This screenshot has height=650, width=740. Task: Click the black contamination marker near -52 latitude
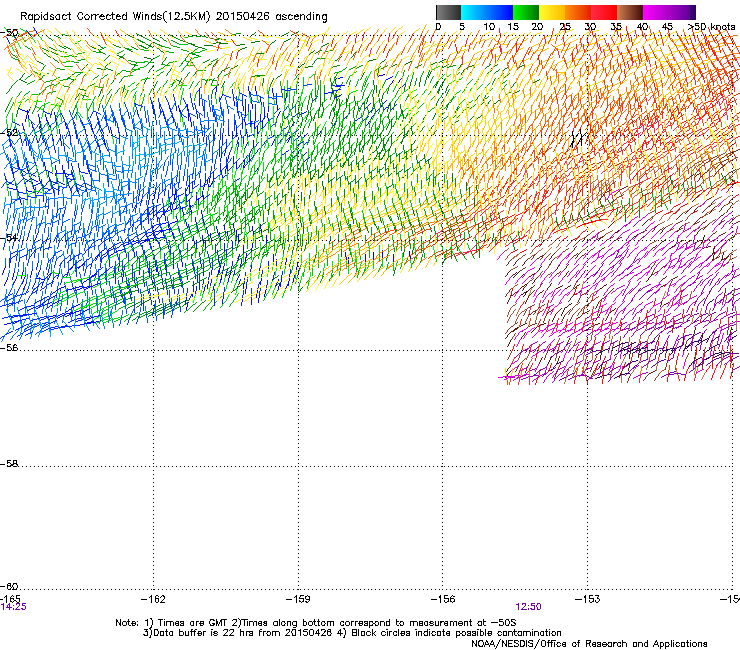click(577, 138)
